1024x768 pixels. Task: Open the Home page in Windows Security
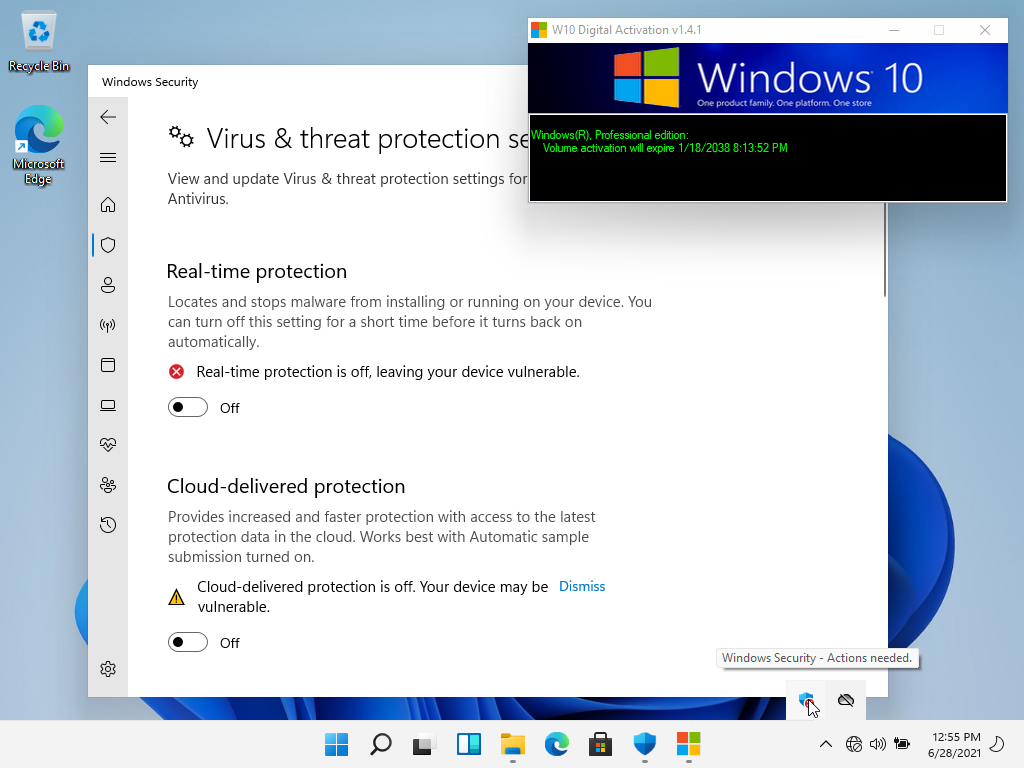pos(108,204)
